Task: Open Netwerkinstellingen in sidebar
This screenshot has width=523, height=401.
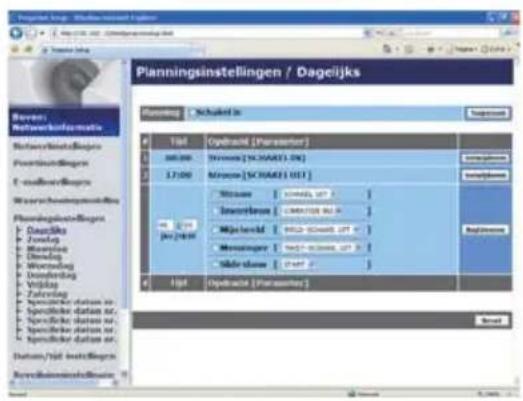Action: (x=57, y=146)
